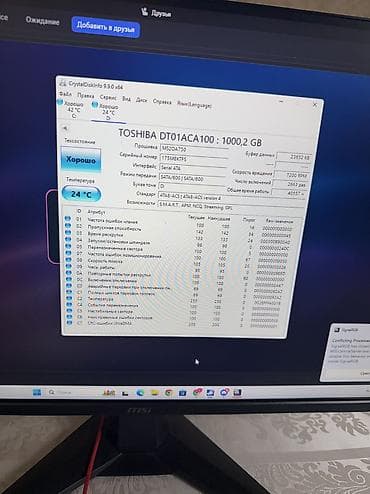Open the Windows Start menu
Image resolution: width=370 pixels, height=494 pixels.
[x=37, y=392]
